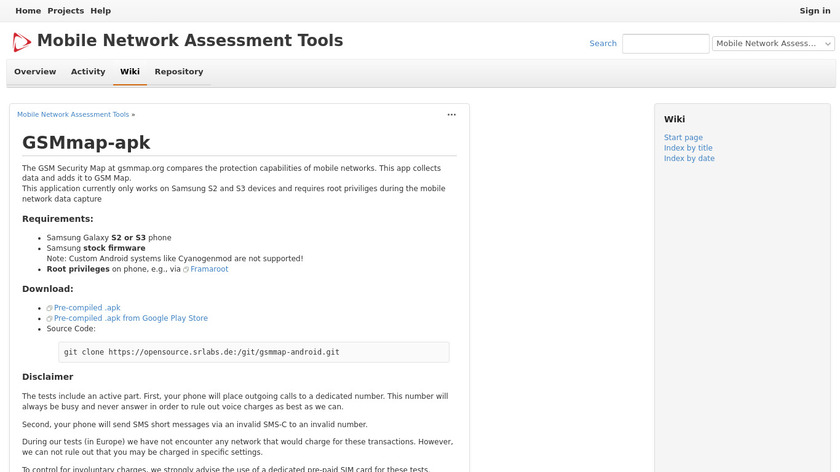Follow the Framaroot link
The width and height of the screenshot is (840, 472).
[209, 269]
